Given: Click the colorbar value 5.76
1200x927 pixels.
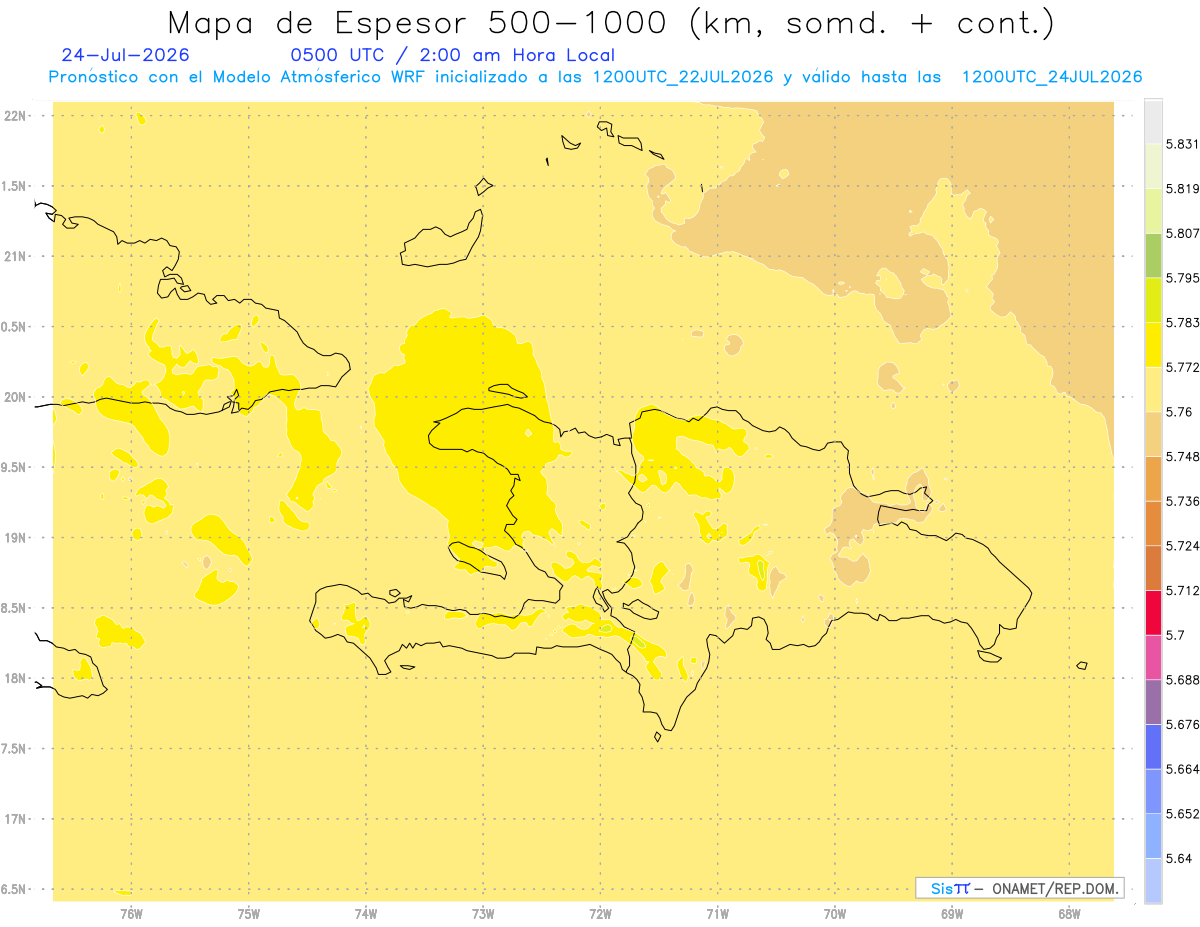Looking at the screenshot, I should pos(1179,412).
